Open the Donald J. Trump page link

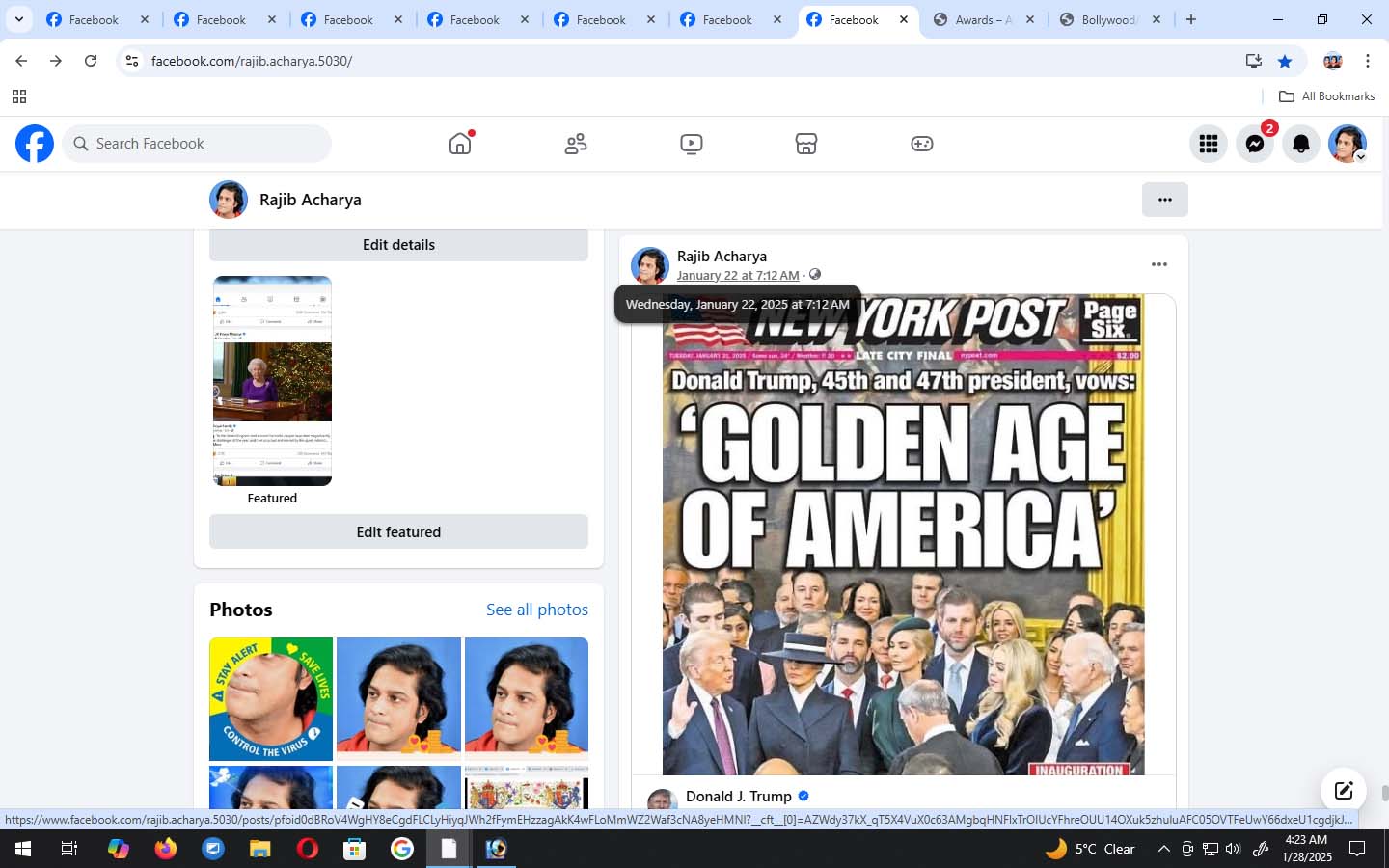coord(739,797)
